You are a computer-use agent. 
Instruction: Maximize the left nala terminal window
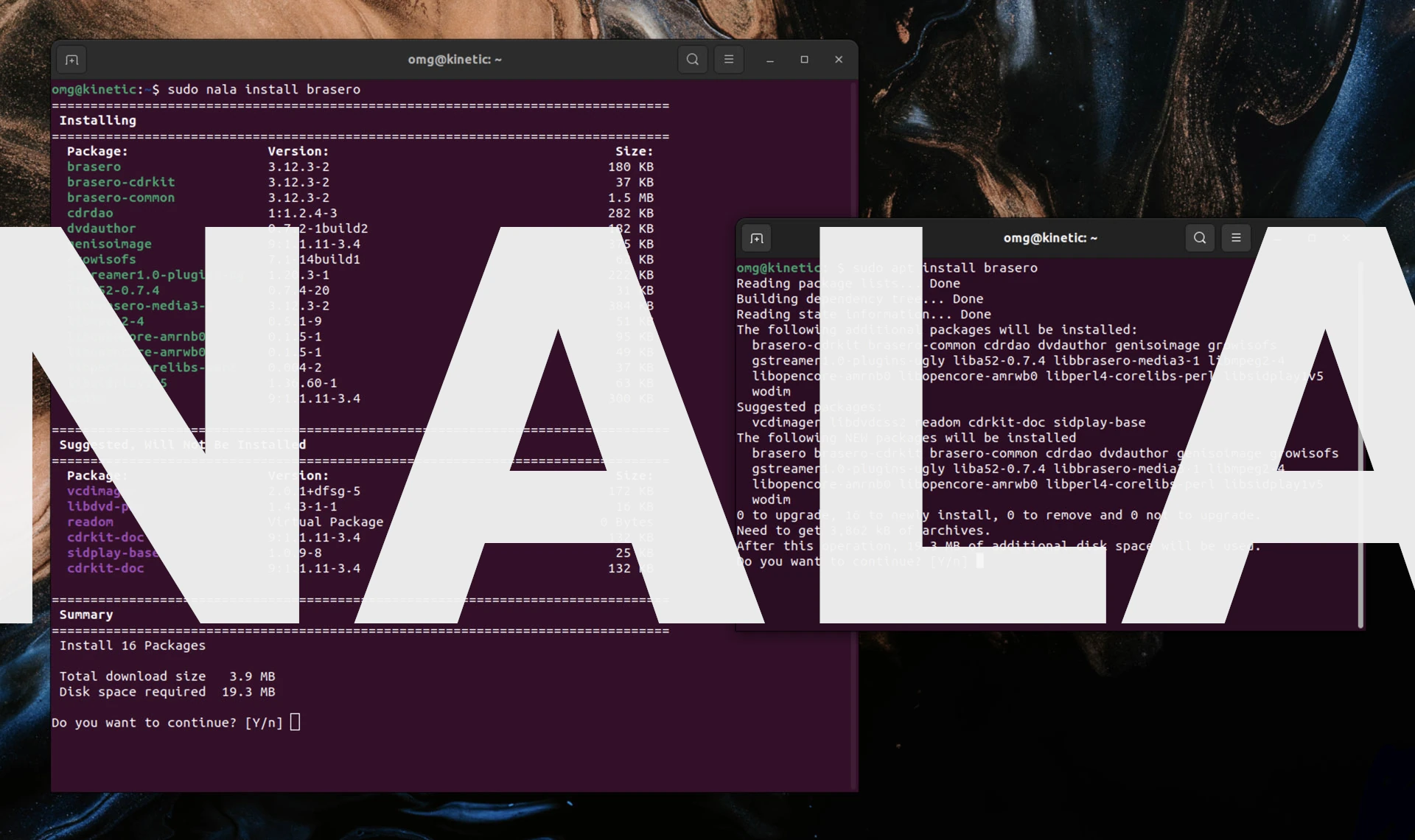pyautogui.click(x=804, y=60)
